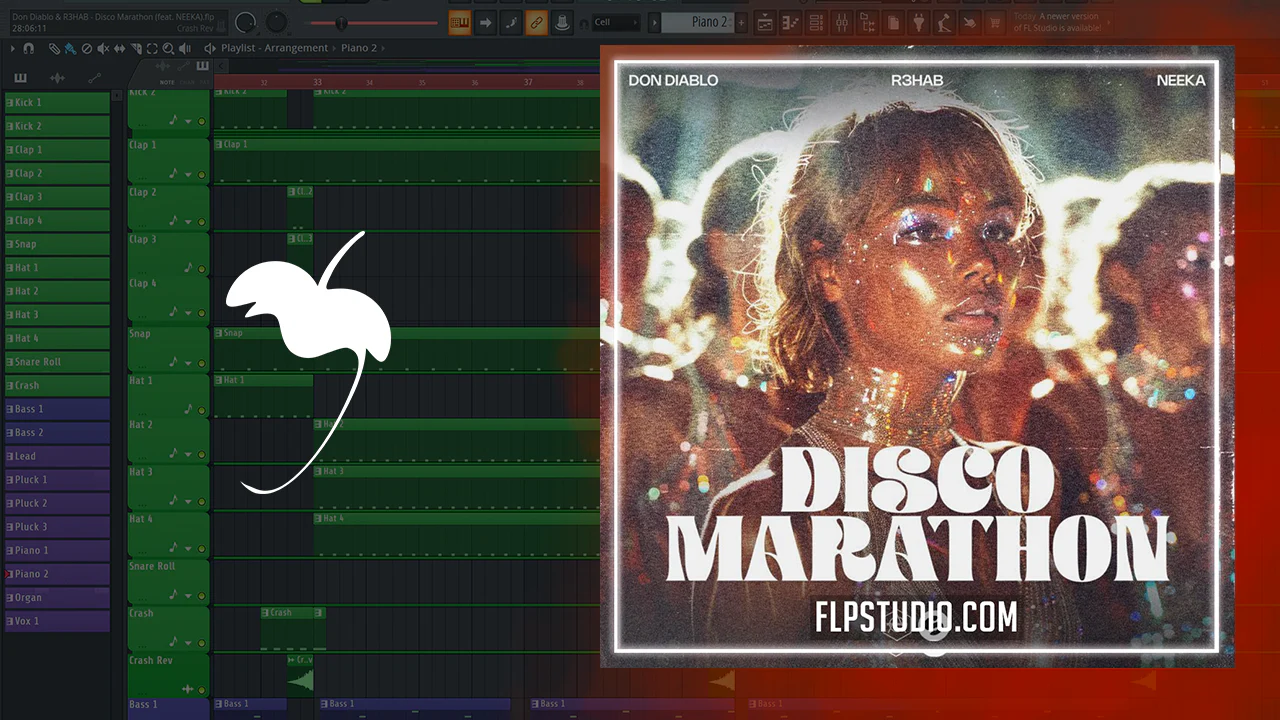Open the Mixer view icon

(842, 22)
